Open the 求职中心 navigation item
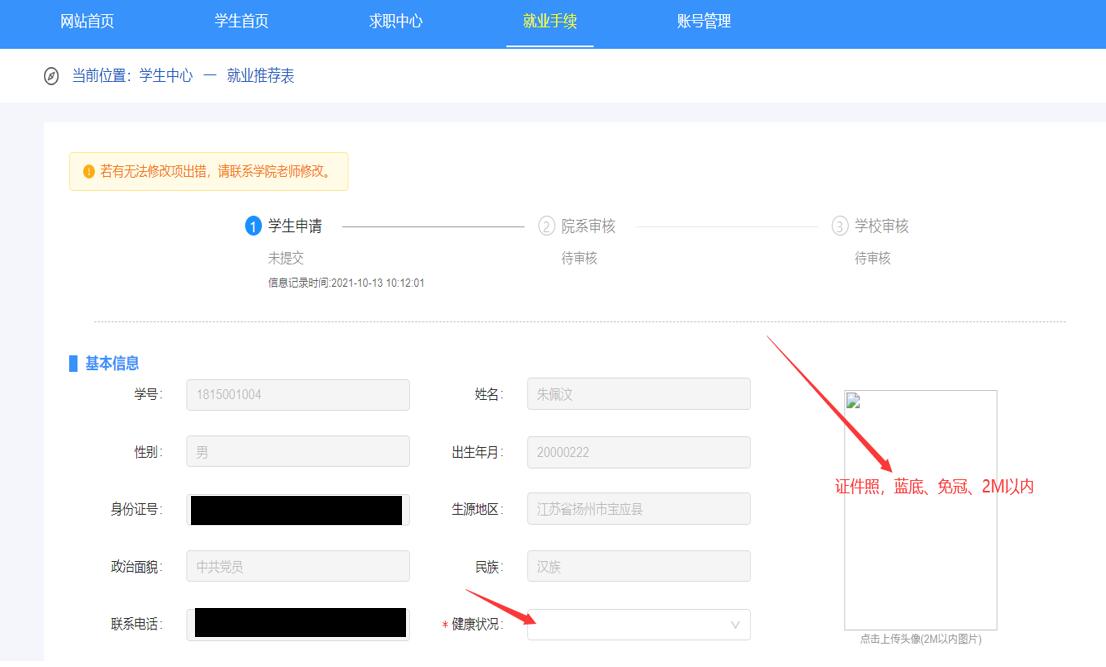The height and width of the screenshot is (667, 1106). point(395,21)
